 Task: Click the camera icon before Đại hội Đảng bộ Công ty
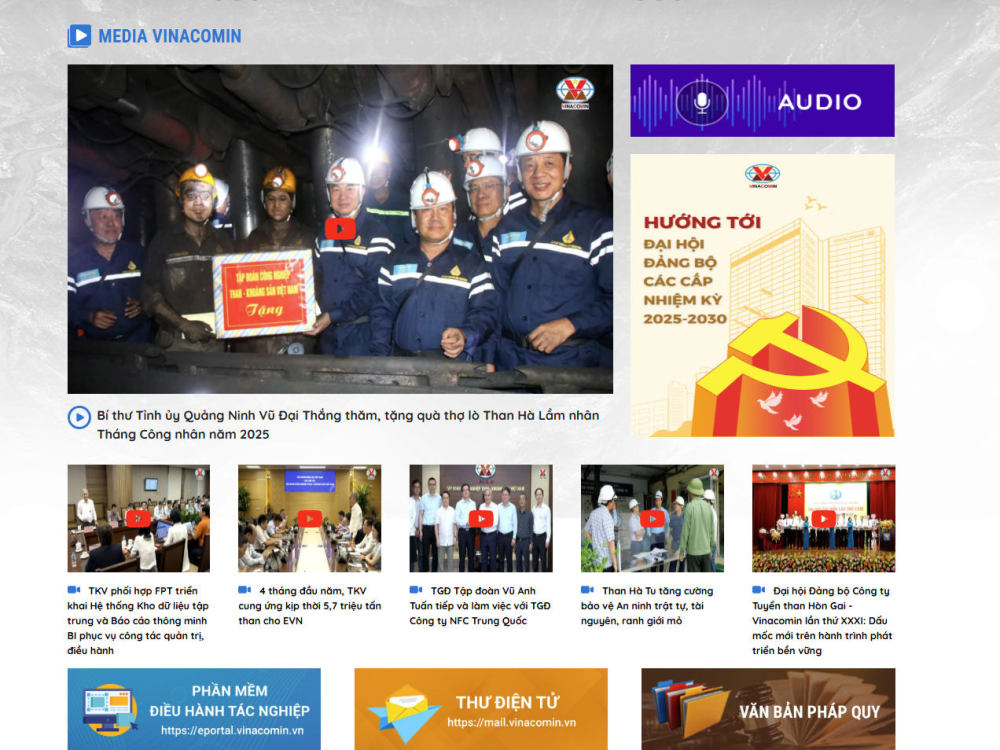(x=758, y=590)
